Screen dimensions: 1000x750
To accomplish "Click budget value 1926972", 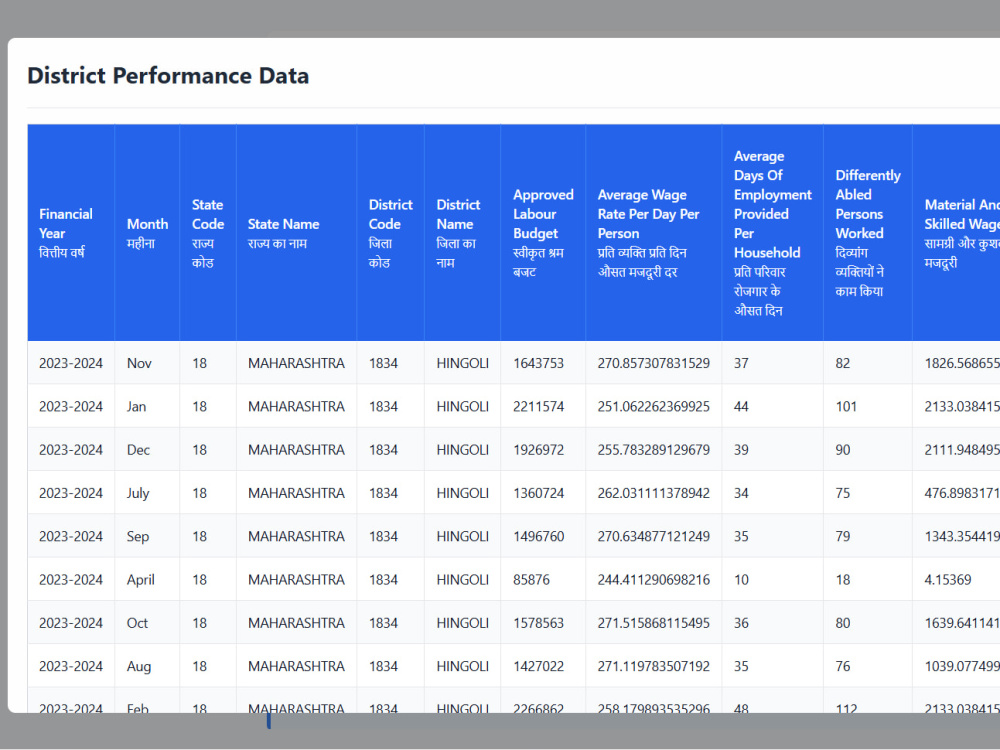I will click(x=538, y=450).
